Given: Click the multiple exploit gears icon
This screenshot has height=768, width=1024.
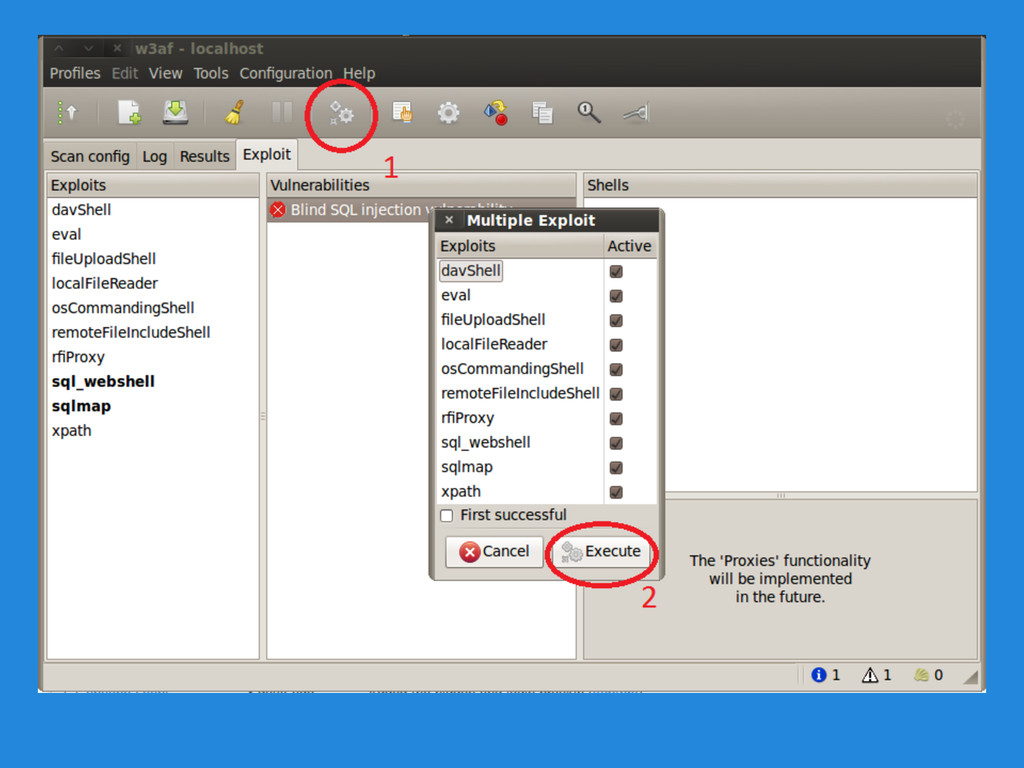Looking at the screenshot, I should pyautogui.click(x=342, y=114).
